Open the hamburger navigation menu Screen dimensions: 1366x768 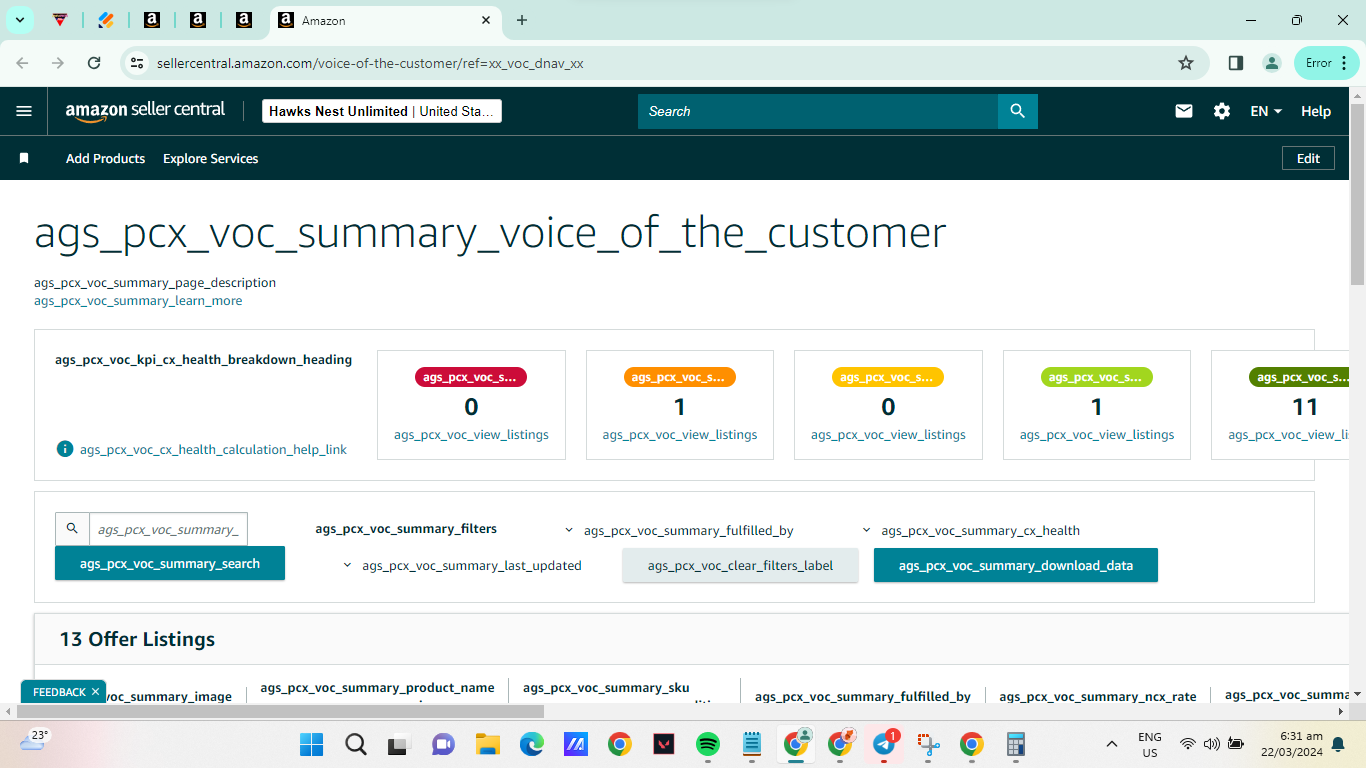click(24, 111)
